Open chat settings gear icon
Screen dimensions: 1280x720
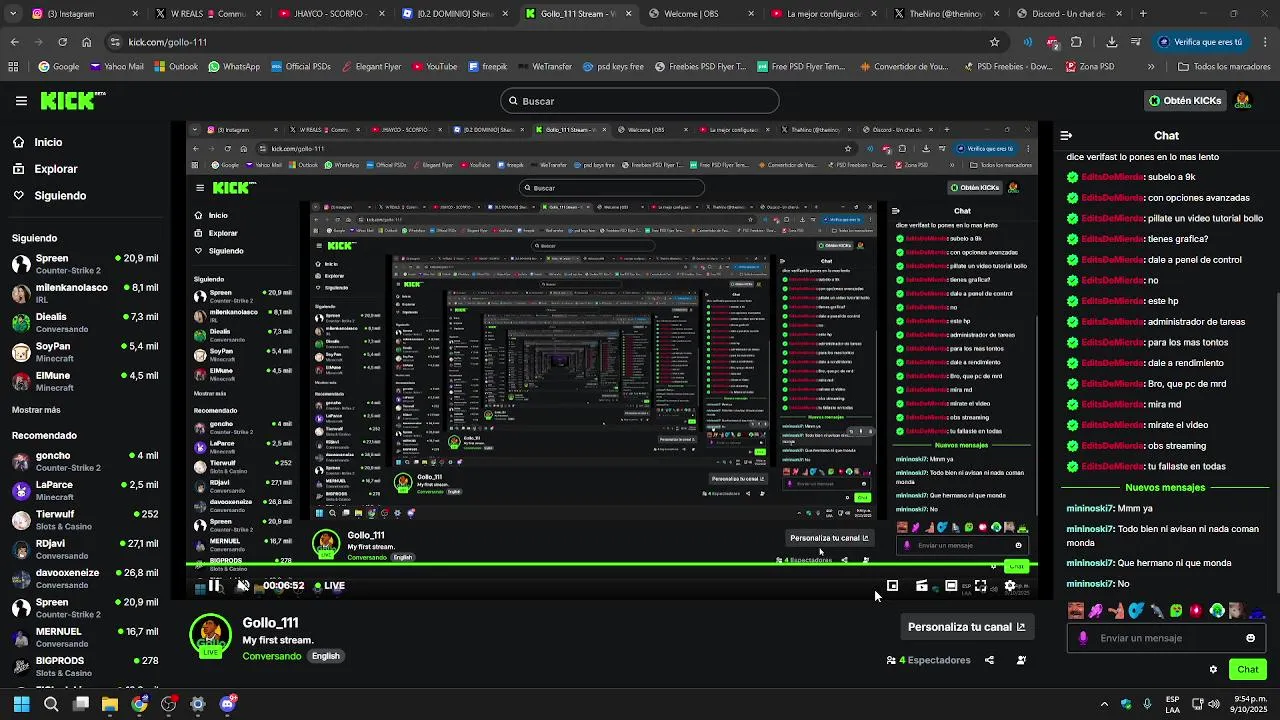coord(1213,670)
